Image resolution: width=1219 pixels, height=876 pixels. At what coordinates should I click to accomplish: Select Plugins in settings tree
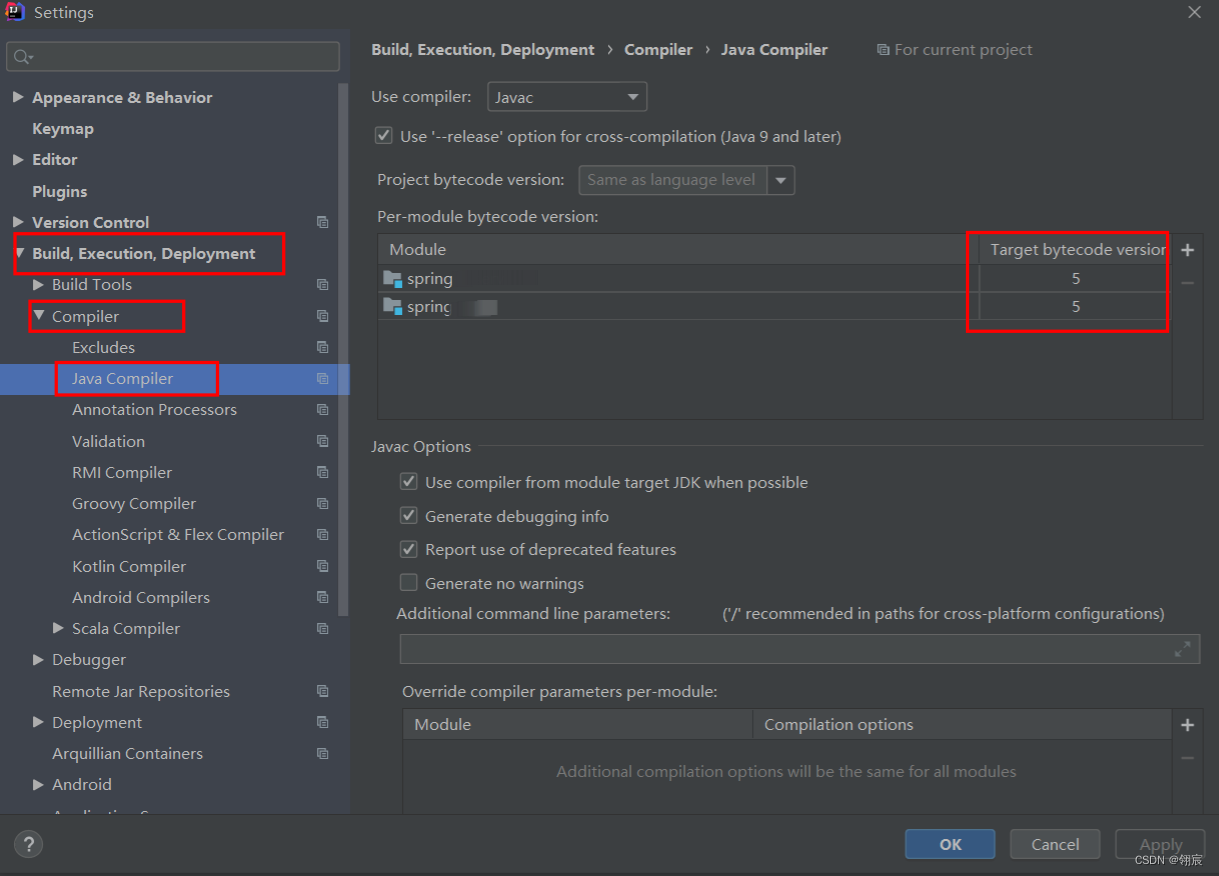(60, 191)
